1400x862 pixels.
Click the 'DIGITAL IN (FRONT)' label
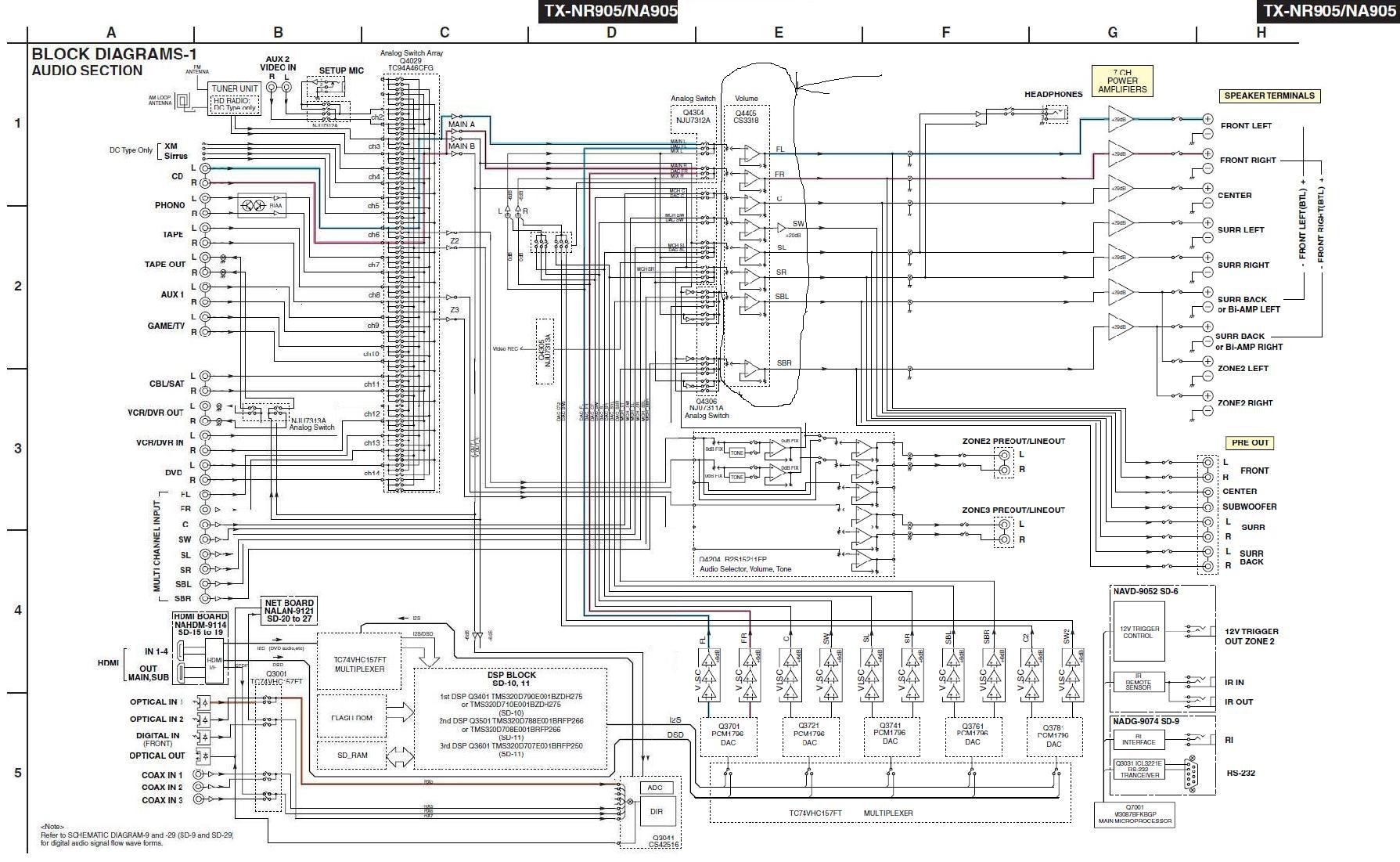[x=158, y=739]
